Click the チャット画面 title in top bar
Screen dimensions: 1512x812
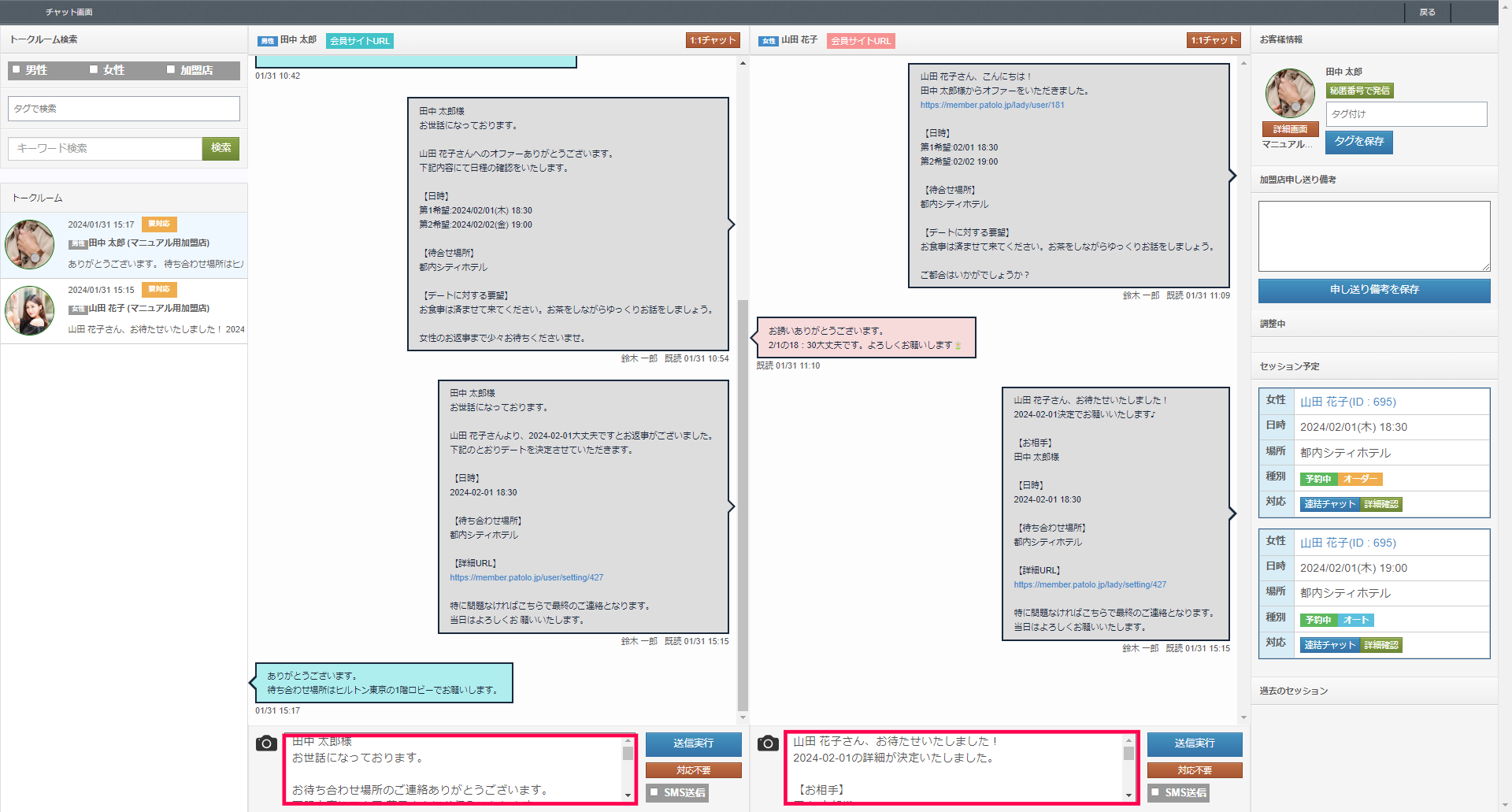69,12
